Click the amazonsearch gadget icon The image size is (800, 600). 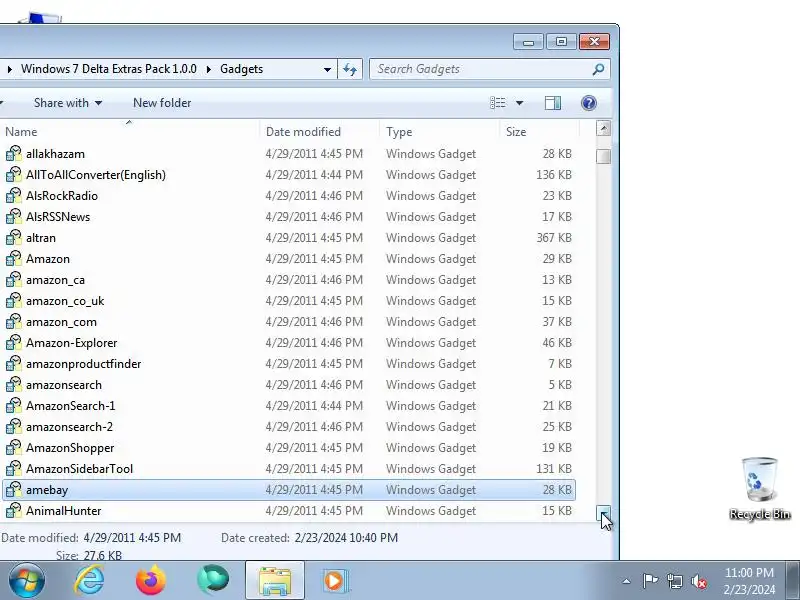(14, 385)
